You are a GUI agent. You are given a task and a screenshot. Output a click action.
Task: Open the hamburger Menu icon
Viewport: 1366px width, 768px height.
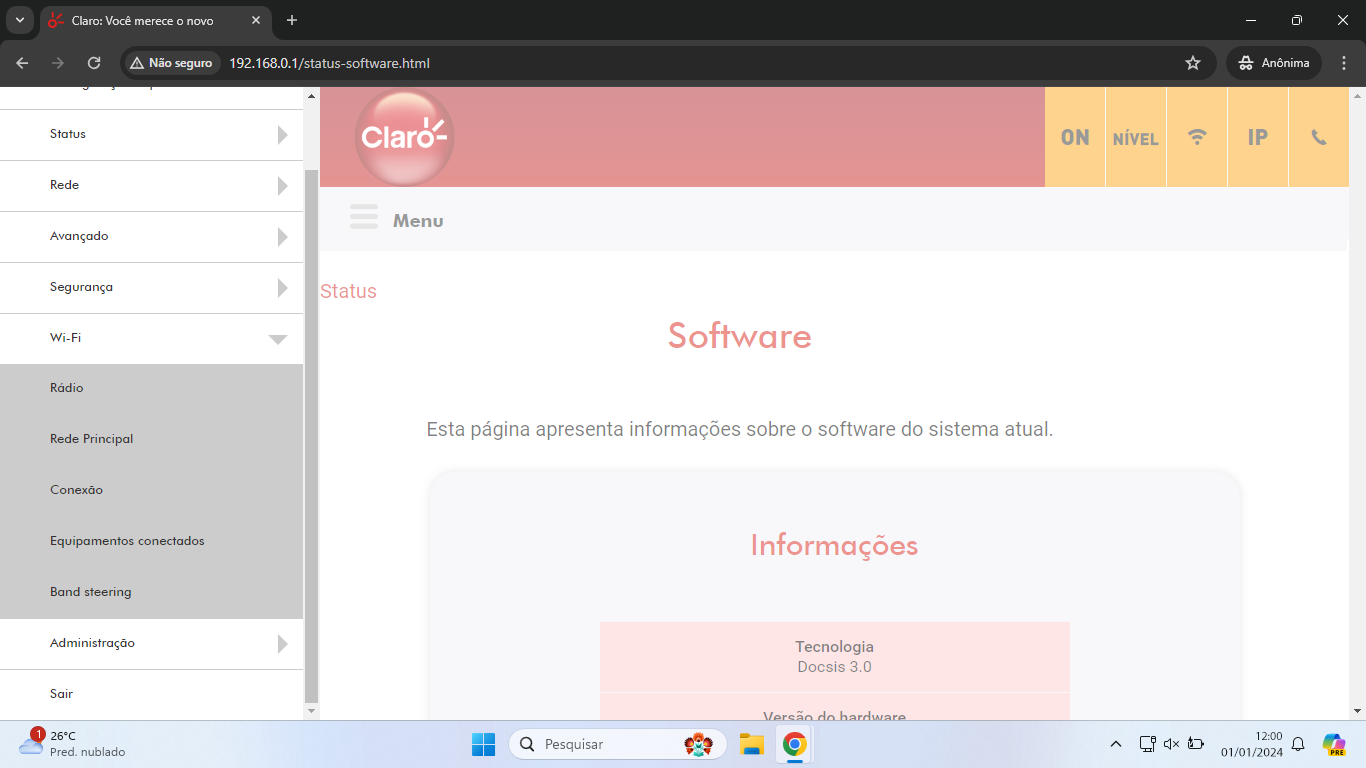point(364,217)
